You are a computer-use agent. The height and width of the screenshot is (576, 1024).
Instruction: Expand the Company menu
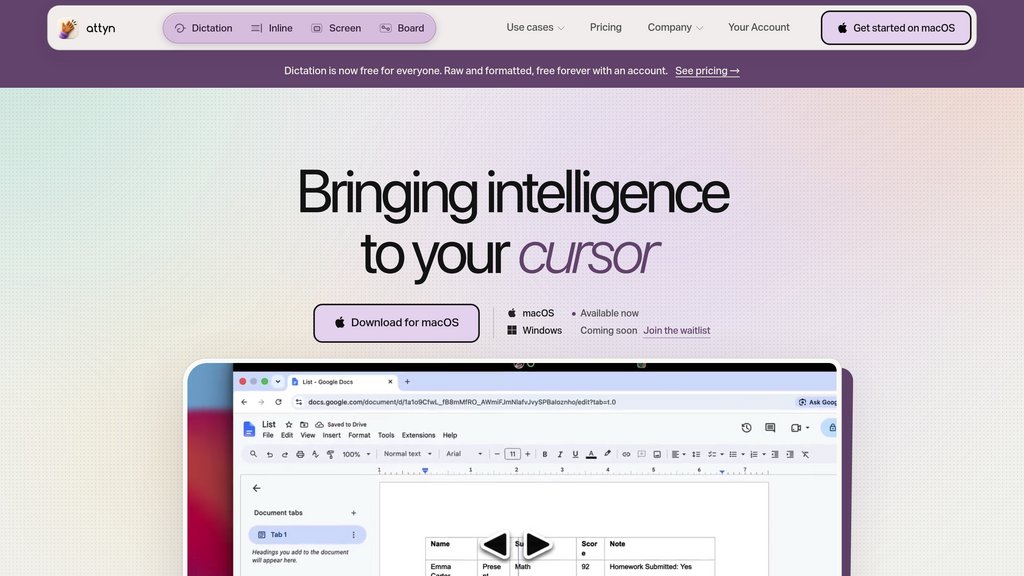pos(675,27)
